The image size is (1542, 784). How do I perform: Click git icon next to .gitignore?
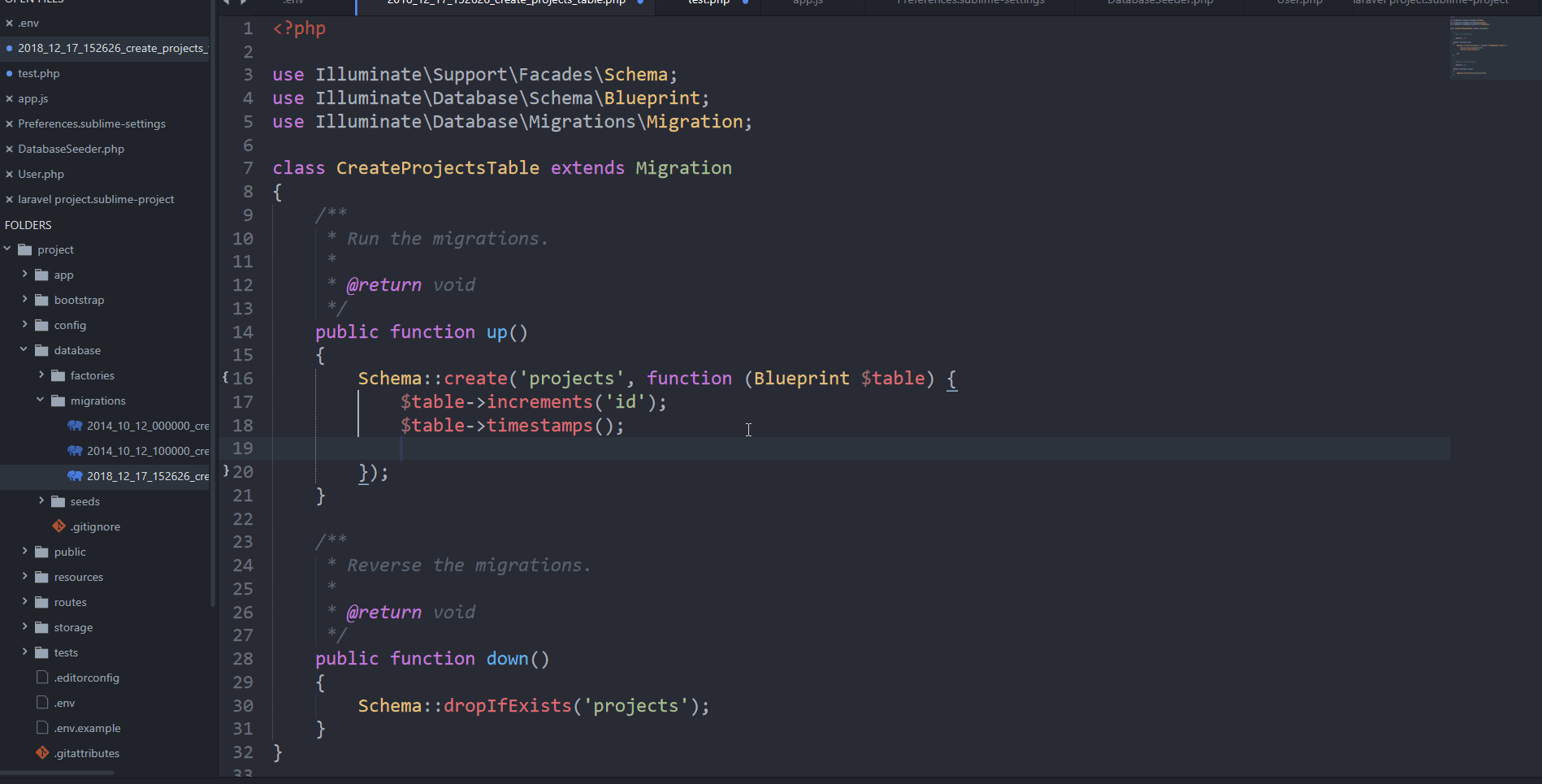coord(58,526)
